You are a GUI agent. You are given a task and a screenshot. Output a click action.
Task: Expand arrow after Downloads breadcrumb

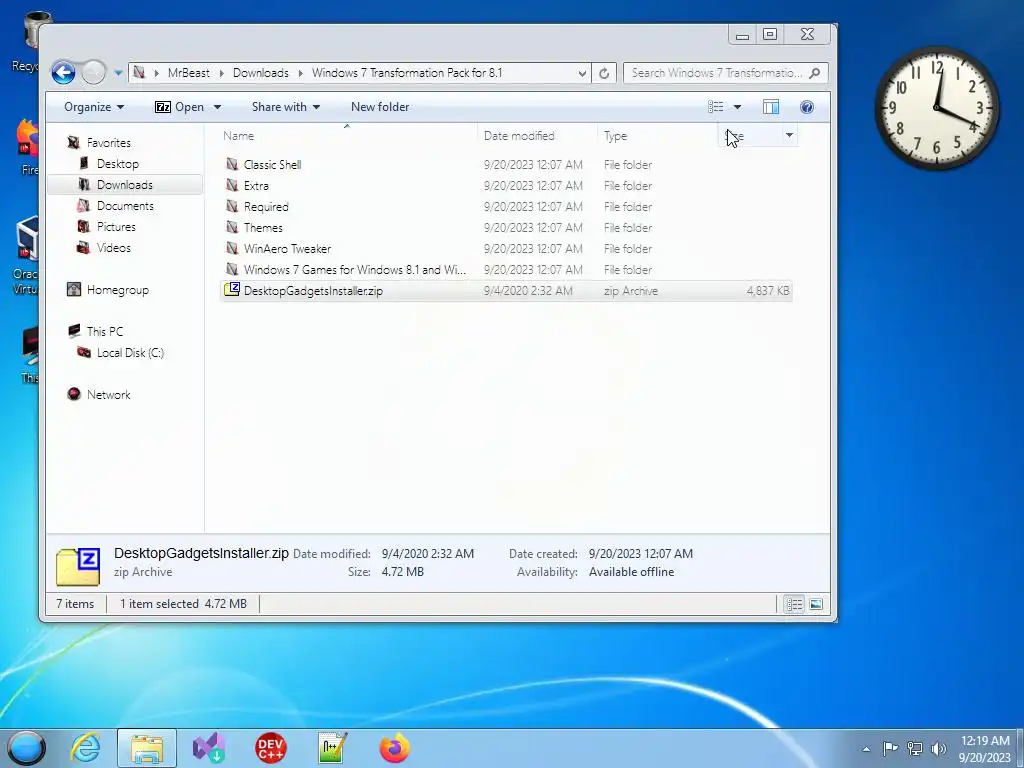300,73
